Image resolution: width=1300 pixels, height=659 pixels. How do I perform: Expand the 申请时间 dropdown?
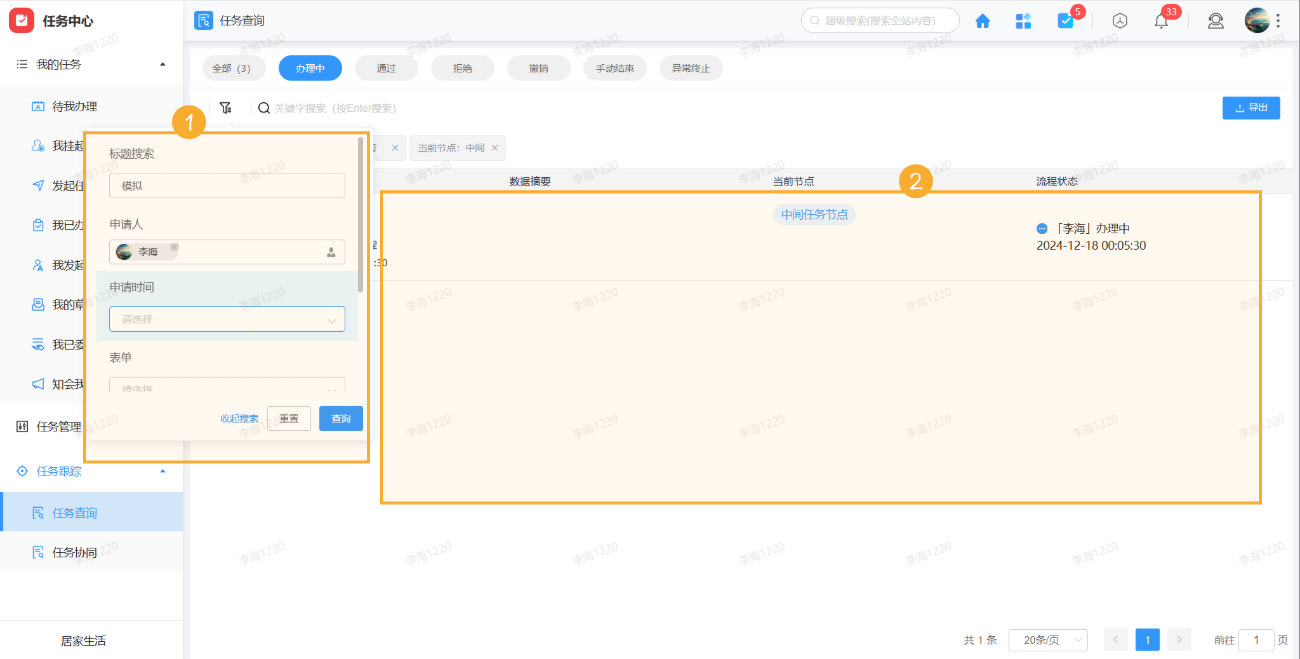pyautogui.click(x=227, y=320)
